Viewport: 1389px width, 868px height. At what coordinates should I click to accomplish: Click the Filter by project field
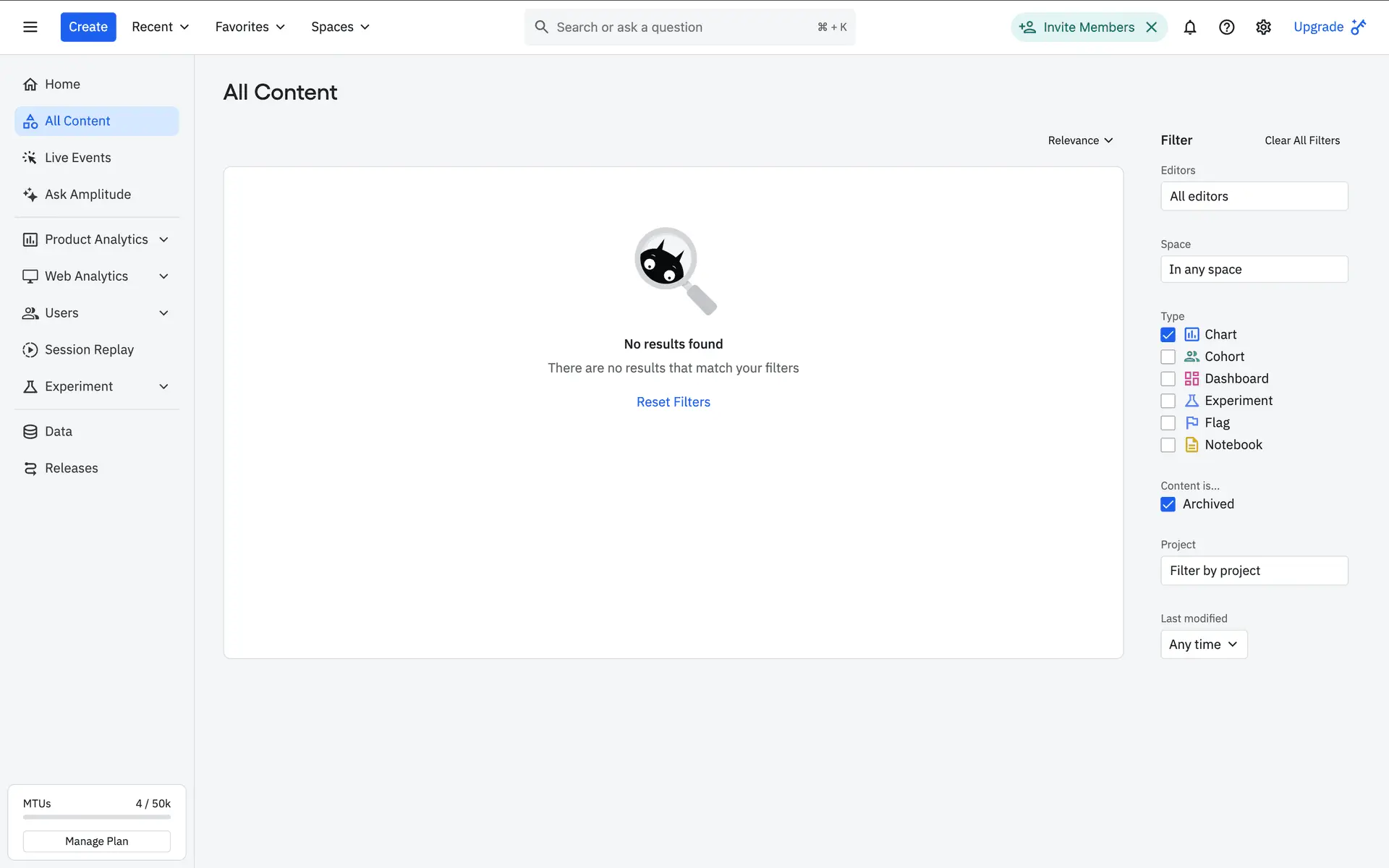coord(1254,571)
